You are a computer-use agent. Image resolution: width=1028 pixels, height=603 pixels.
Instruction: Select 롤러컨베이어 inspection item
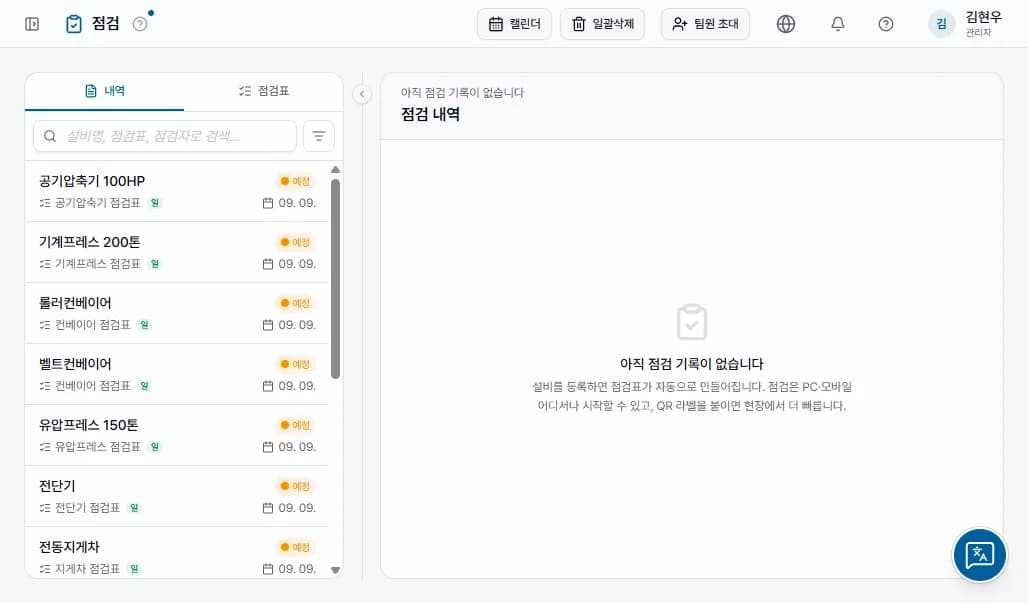177,313
